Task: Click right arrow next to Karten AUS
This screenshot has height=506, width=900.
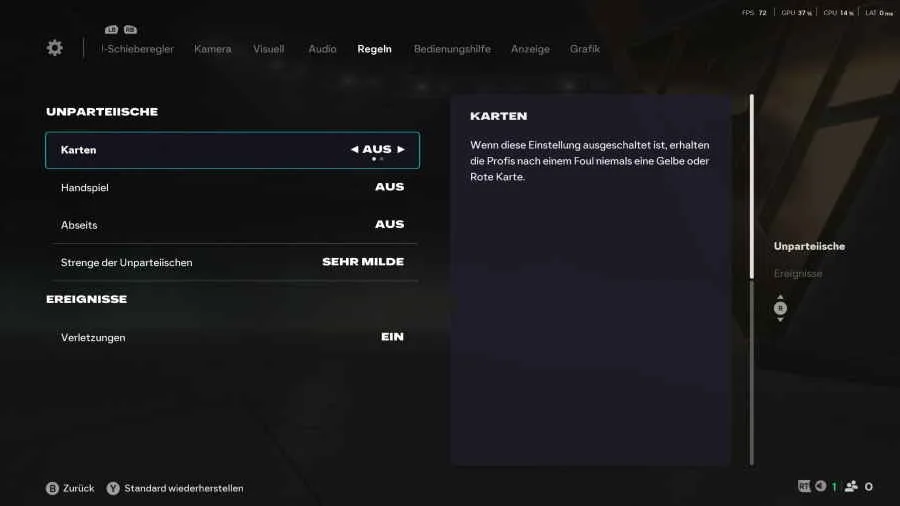Action: pyautogui.click(x=401, y=149)
